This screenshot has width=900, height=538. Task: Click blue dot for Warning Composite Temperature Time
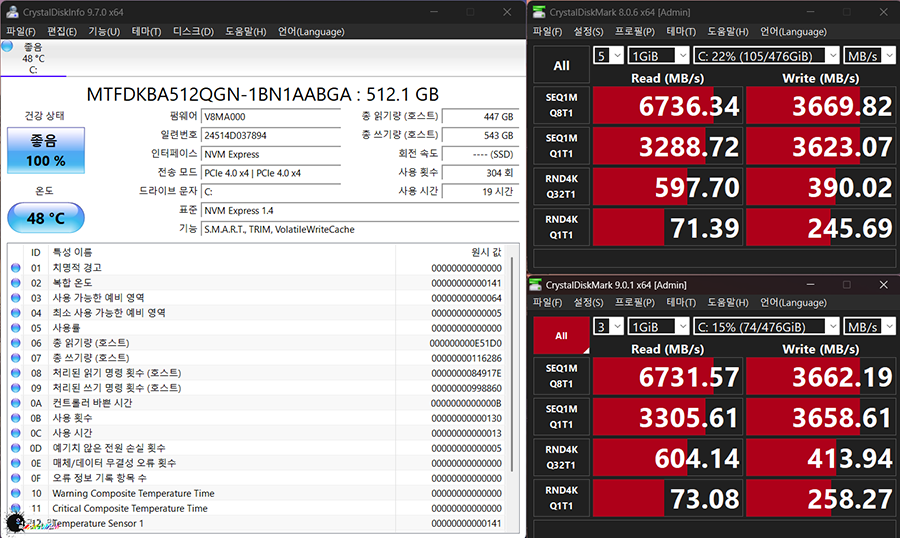click(15, 493)
